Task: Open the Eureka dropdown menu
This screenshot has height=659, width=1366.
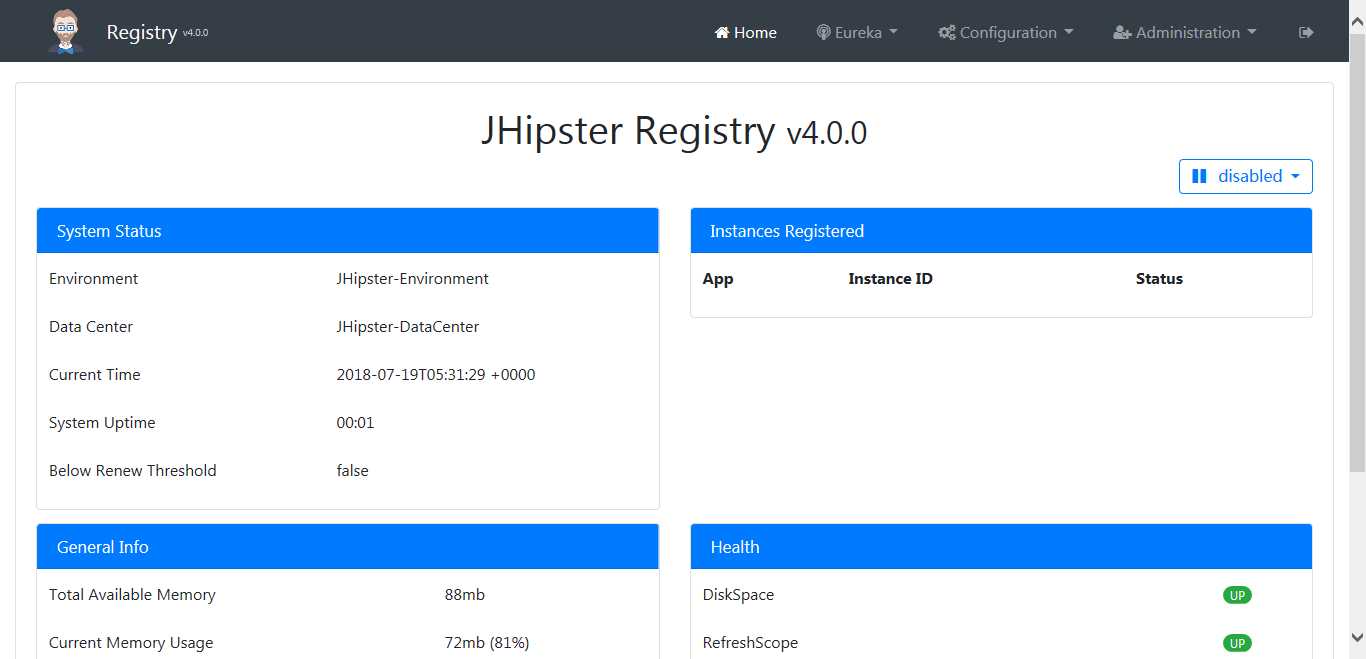Action: (857, 32)
